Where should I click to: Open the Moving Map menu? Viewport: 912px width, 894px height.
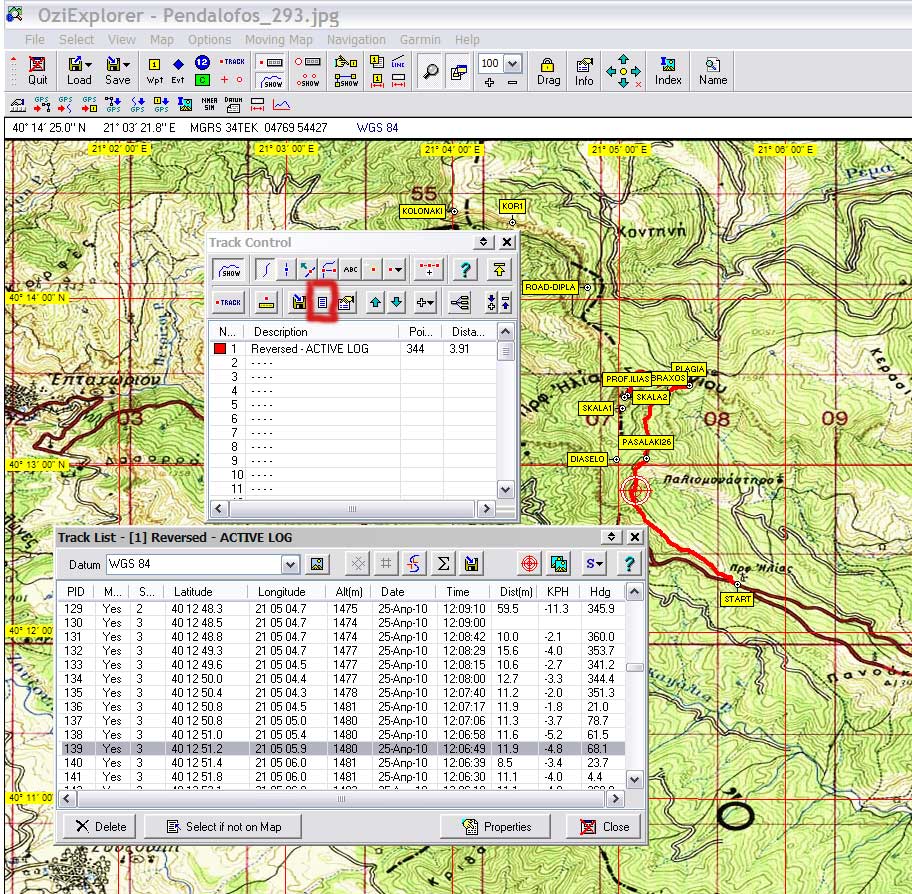(x=278, y=40)
